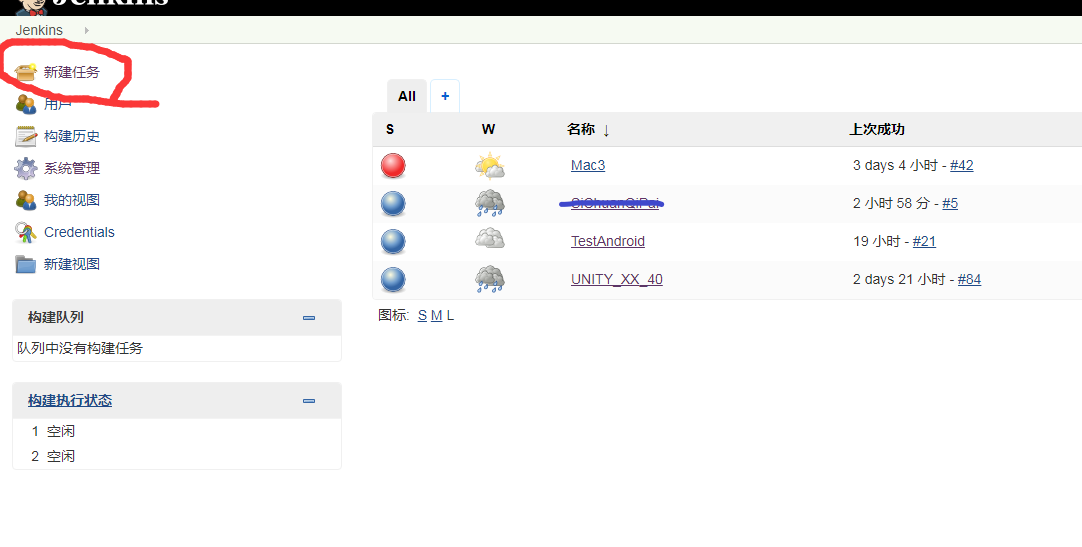Viewport: 1082px width, 547px height.
Task: Click TestAndroid cloudy weather icon
Action: pos(490,240)
